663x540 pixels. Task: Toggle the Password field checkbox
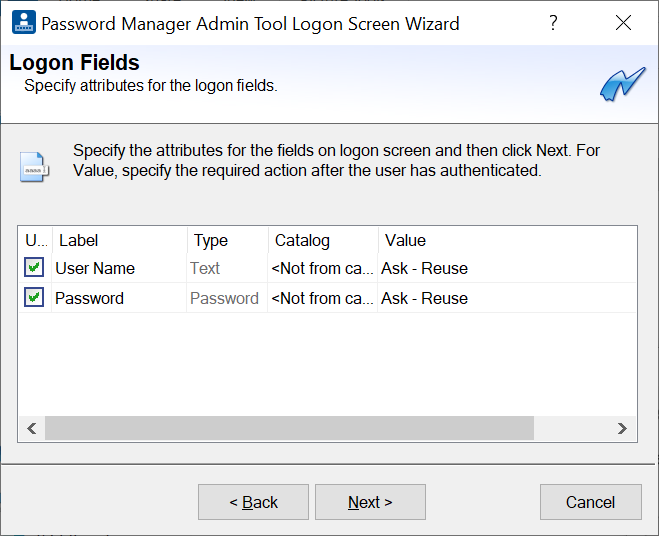pyautogui.click(x=35, y=298)
